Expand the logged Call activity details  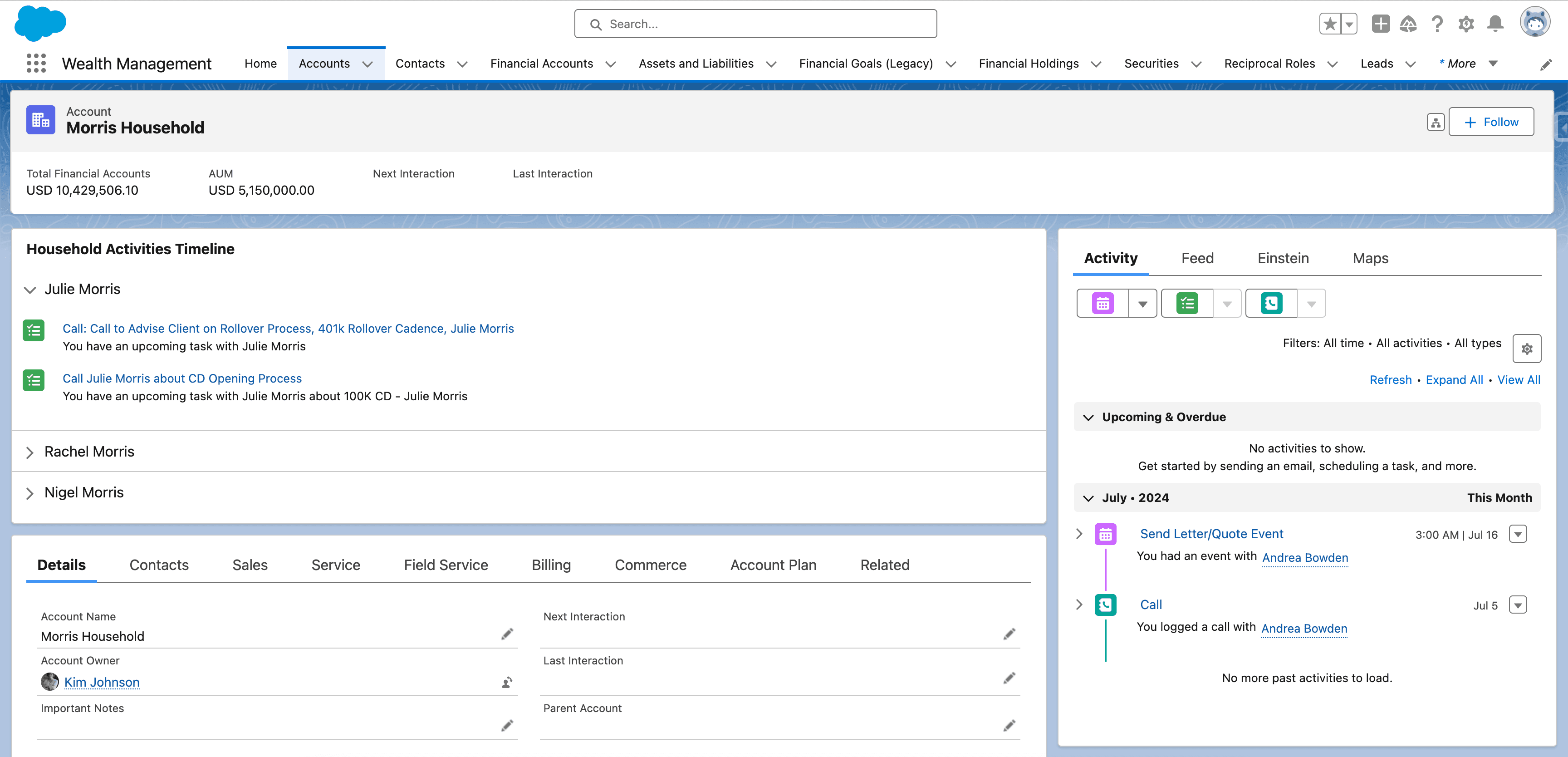coord(1079,605)
